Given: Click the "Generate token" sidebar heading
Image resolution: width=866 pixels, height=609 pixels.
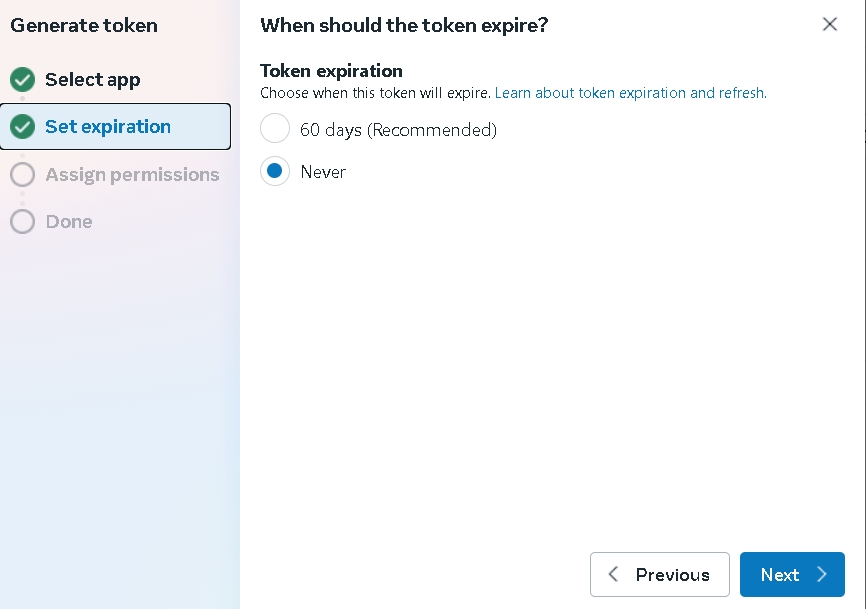Looking at the screenshot, I should click(84, 26).
